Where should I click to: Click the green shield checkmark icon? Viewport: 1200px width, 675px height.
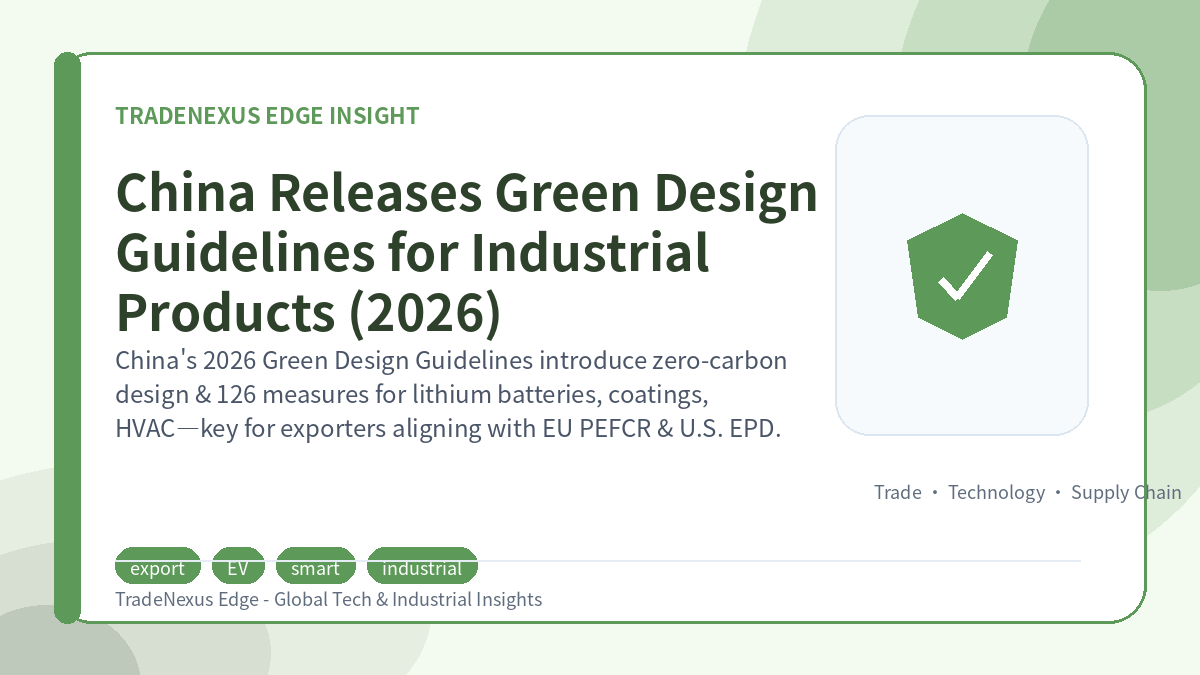(962, 276)
